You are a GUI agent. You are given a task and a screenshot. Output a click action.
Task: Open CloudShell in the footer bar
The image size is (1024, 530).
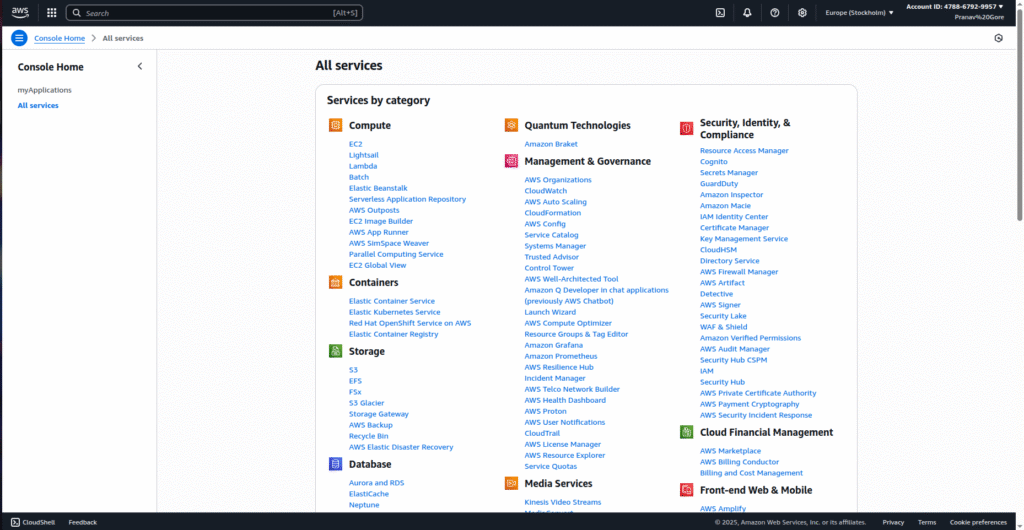pyautogui.click(x=33, y=522)
